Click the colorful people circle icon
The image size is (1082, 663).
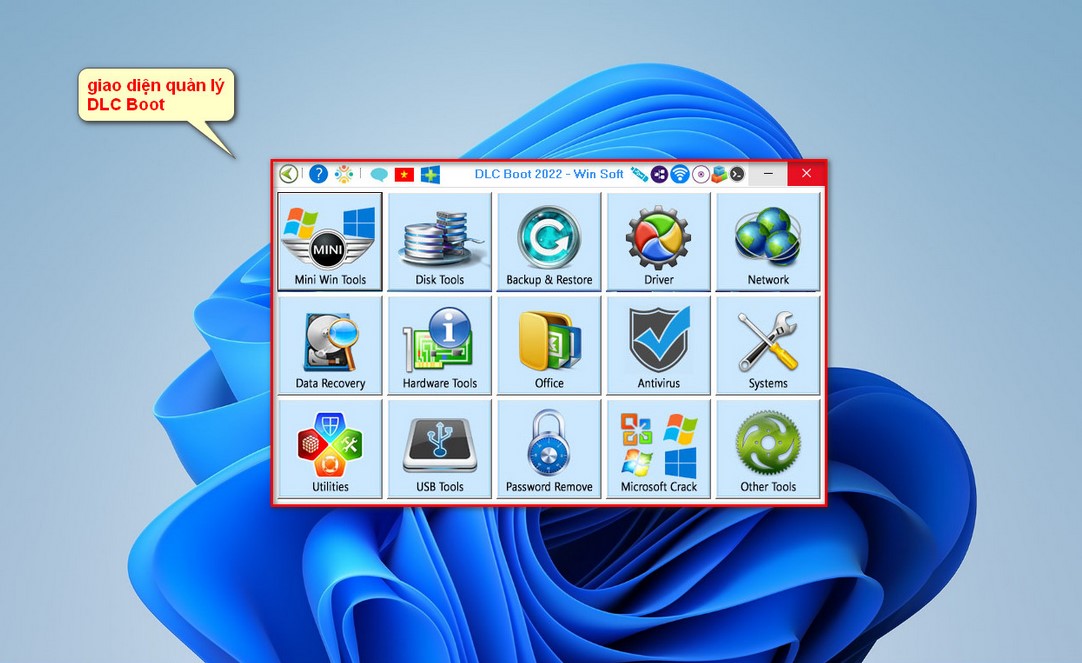pos(344,174)
